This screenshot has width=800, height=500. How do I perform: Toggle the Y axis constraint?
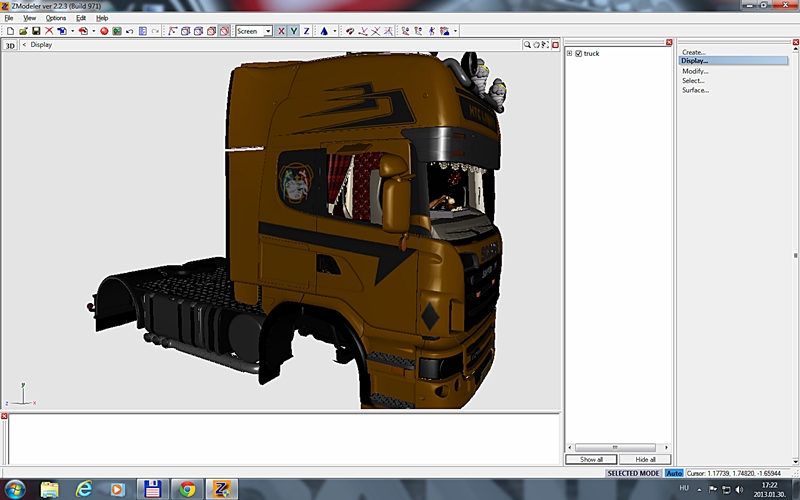coord(294,31)
